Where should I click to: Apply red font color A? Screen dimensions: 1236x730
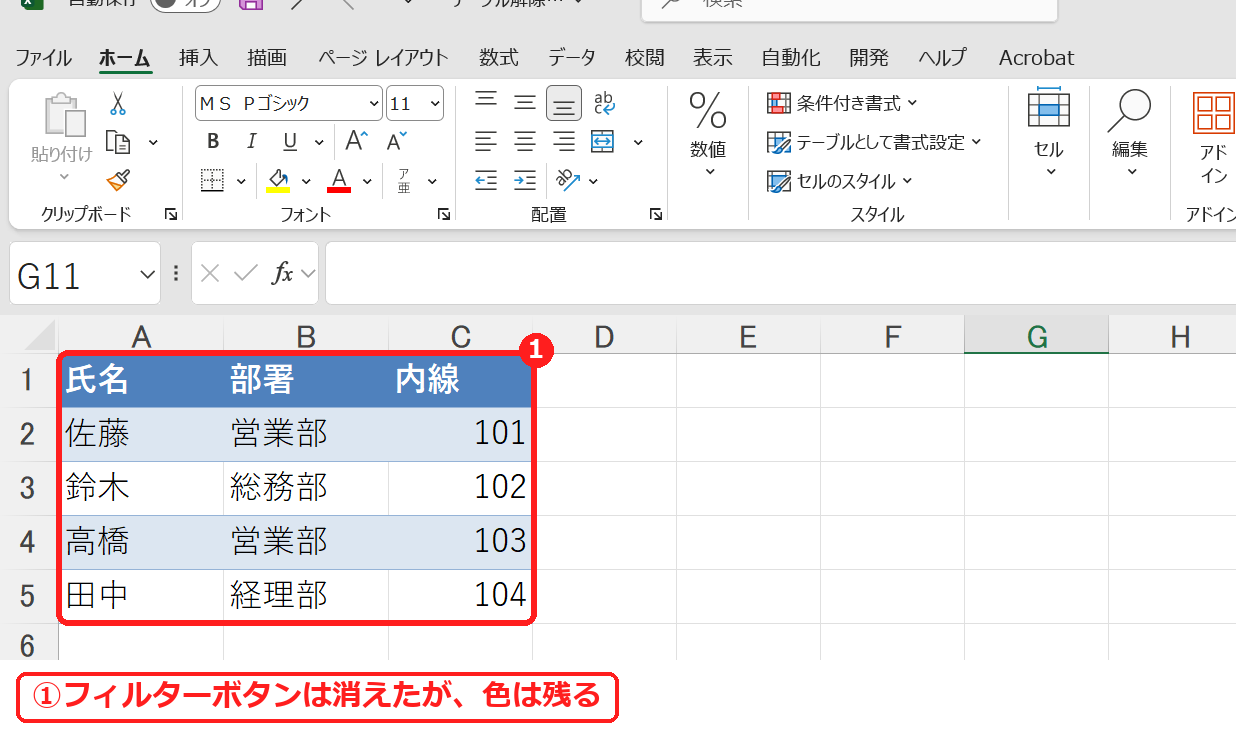339,180
